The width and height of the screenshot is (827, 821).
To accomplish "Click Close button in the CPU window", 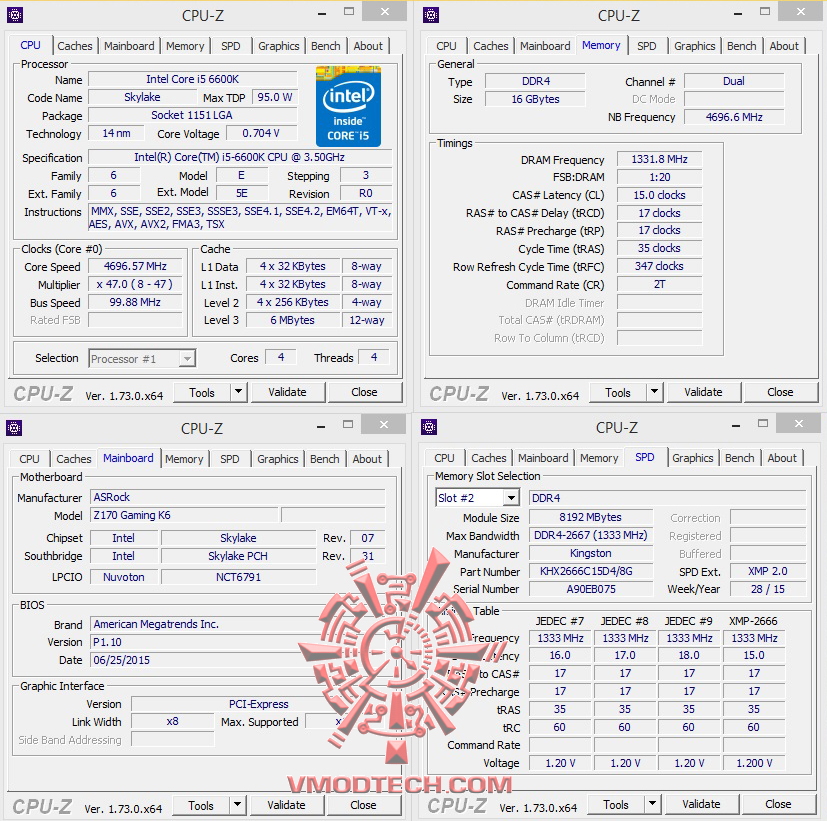I will (x=364, y=392).
